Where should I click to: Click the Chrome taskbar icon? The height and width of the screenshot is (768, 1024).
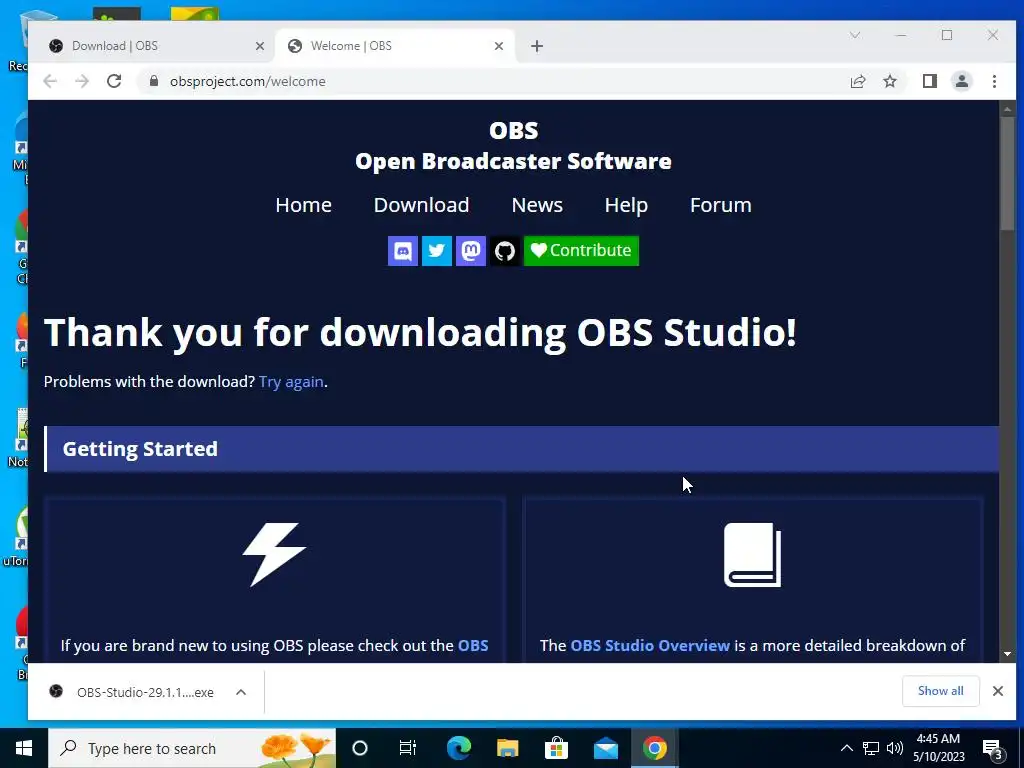click(654, 748)
